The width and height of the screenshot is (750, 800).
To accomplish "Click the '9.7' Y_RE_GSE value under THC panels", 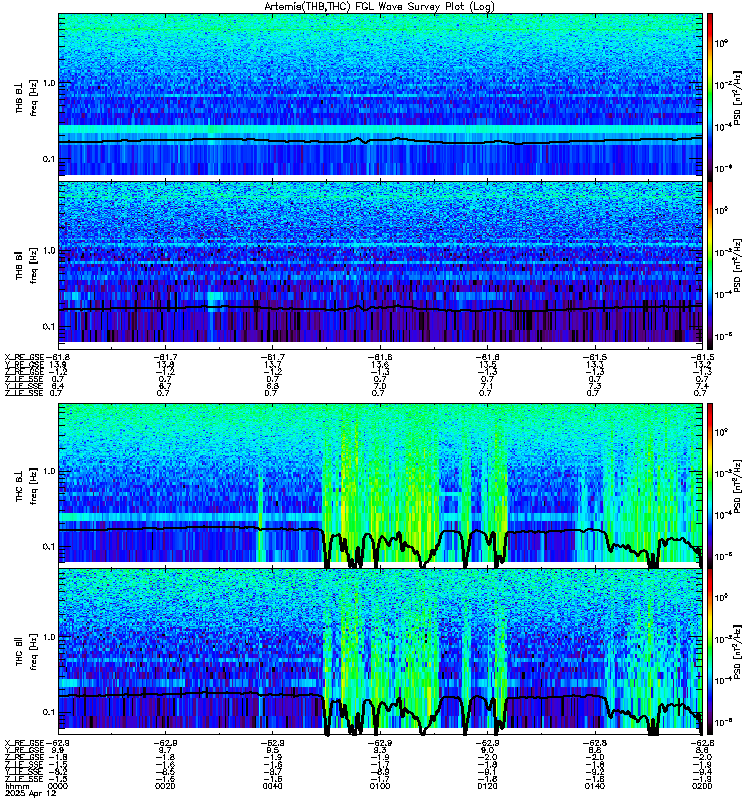I will (165, 750).
